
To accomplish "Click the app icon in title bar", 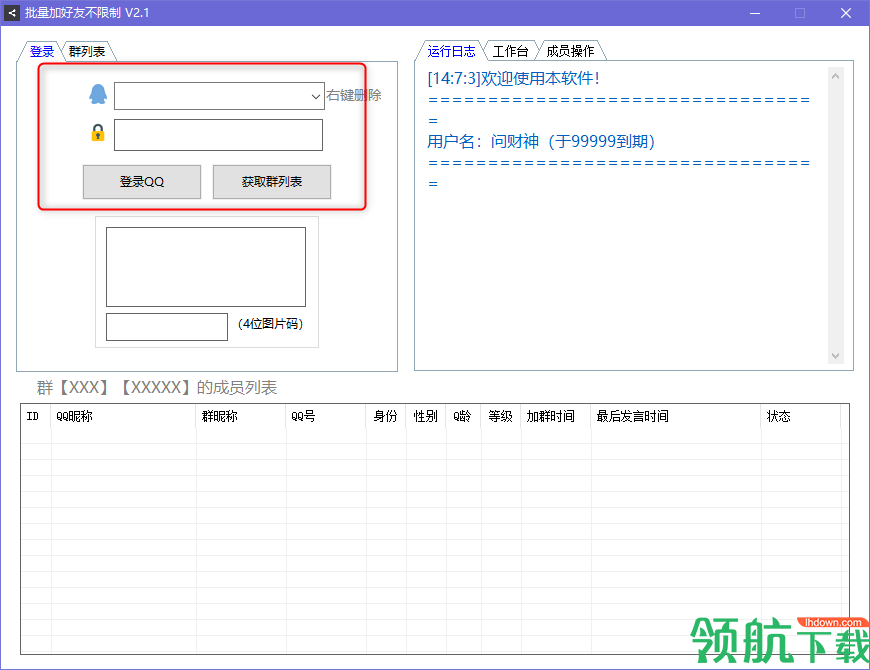I will (12, 13).
